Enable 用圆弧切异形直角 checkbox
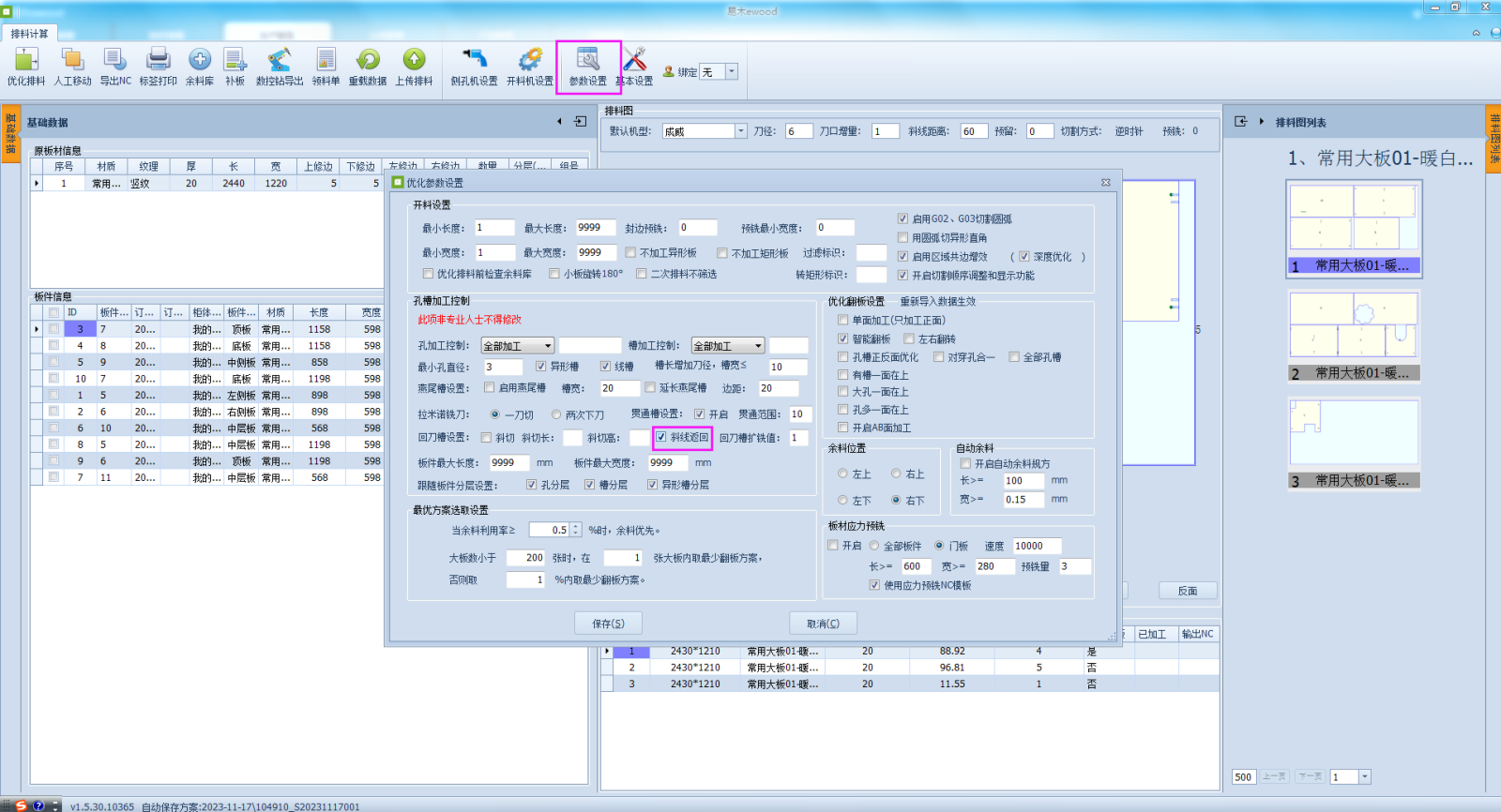This screenshot has height=812, width=1501. [902, 237]
